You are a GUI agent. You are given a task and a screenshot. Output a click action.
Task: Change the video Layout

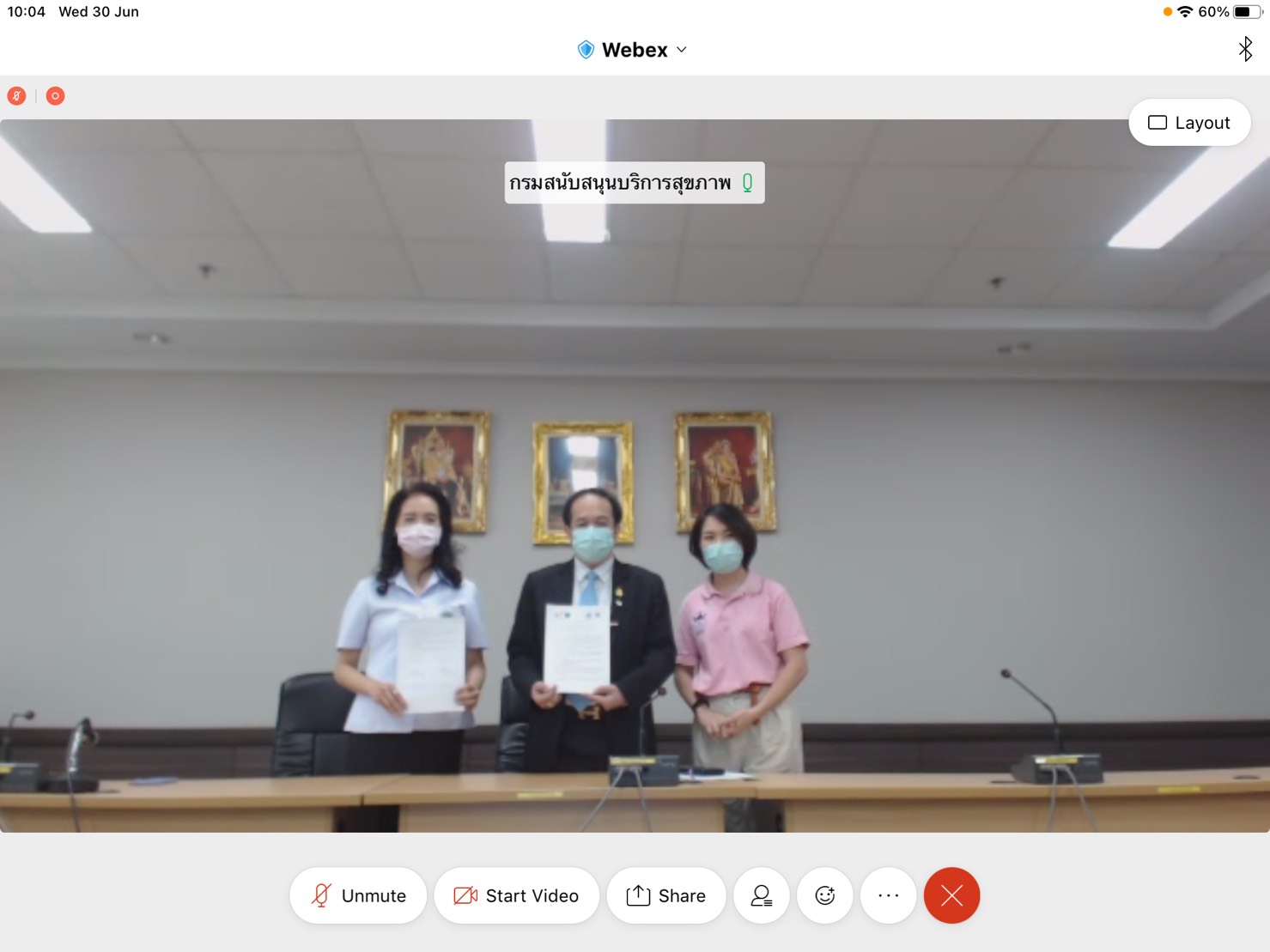(x=1188, y=123)
